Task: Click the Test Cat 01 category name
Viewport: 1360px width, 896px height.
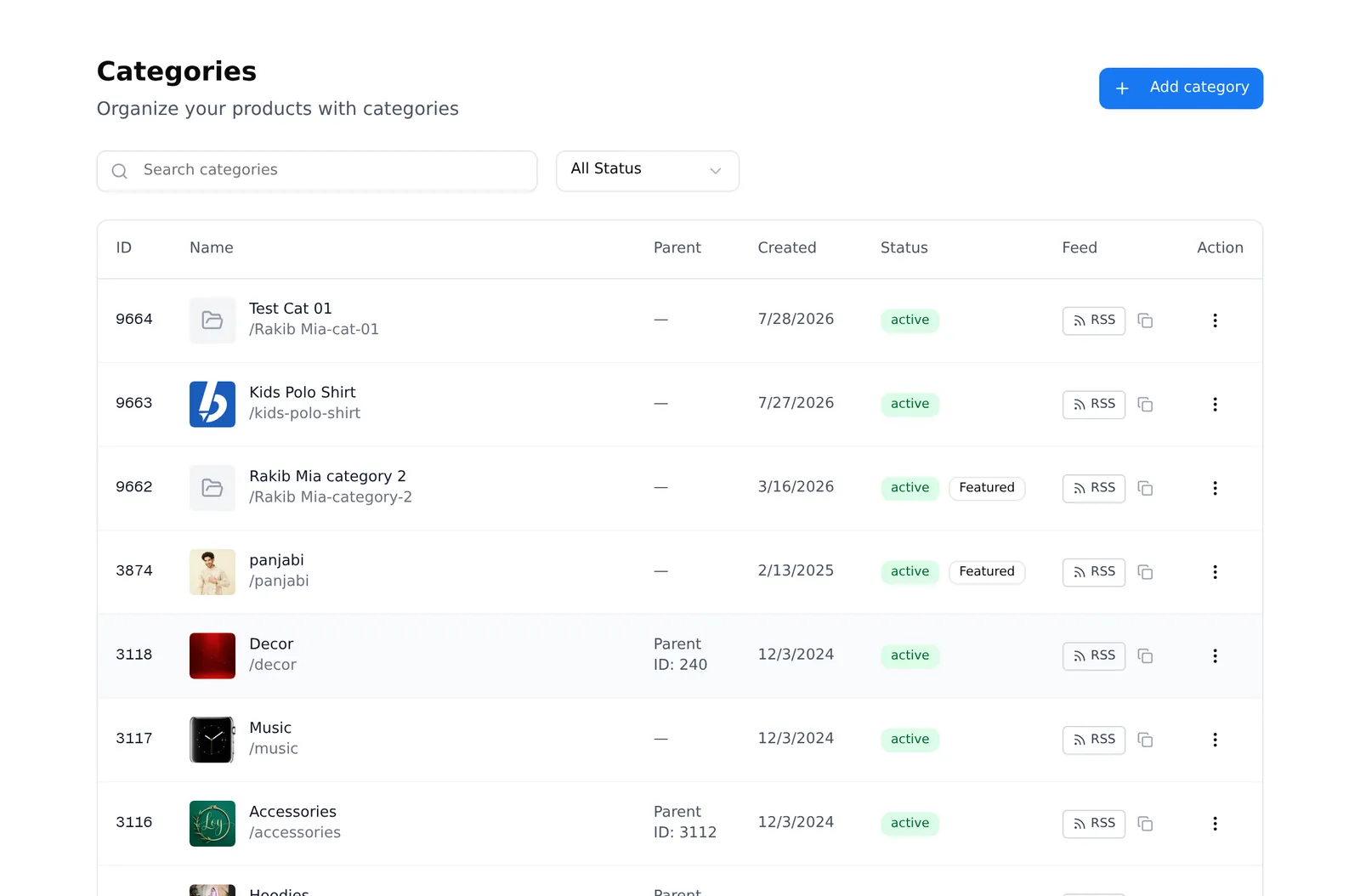Action: pyautogui.click(x=291, y=309)
